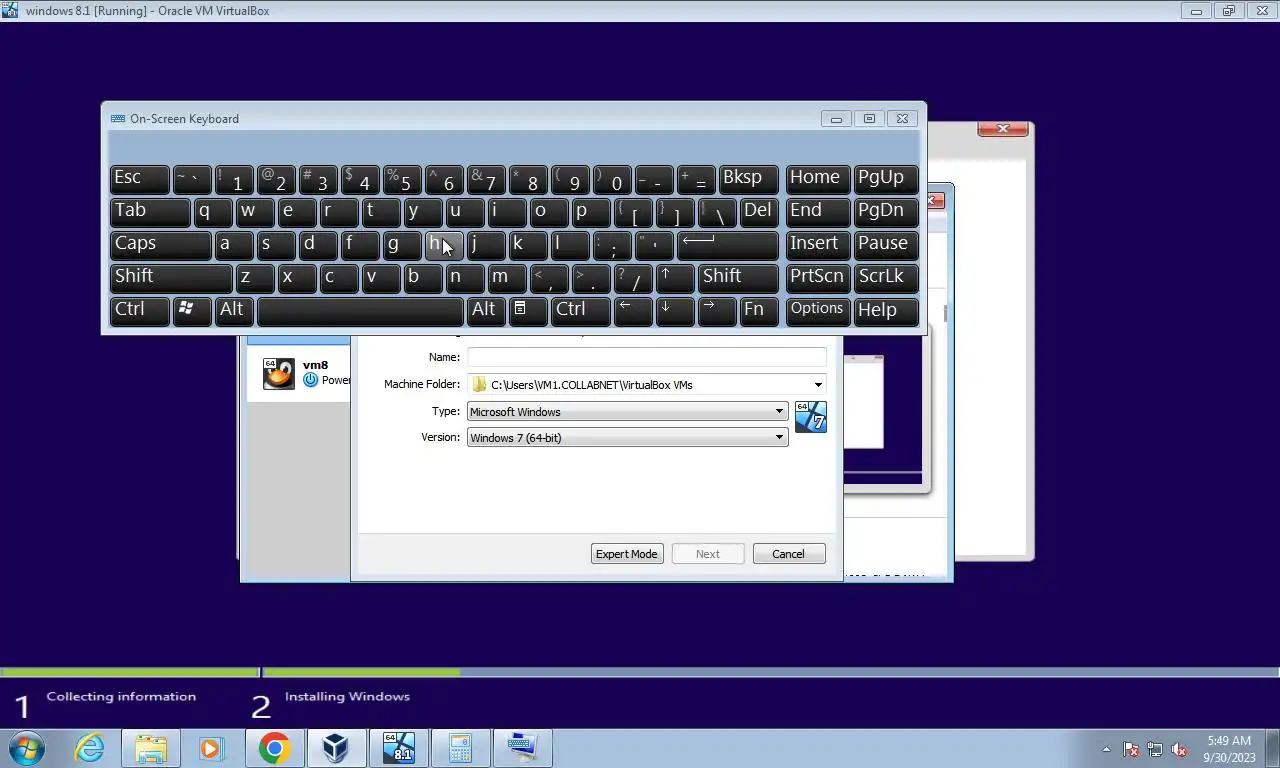Toggle the Fn key
The width and height of the screenshot is (1280, 768).
coord(759,311)
